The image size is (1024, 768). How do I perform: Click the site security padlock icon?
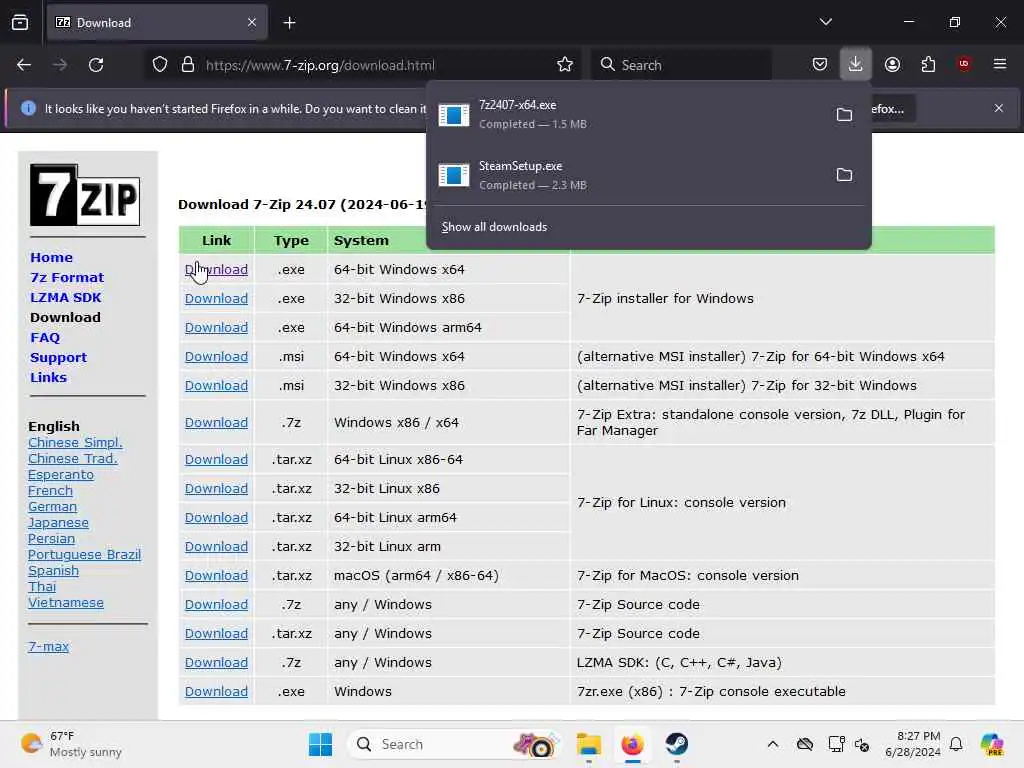pyautogui.click(x=188, y=65)
